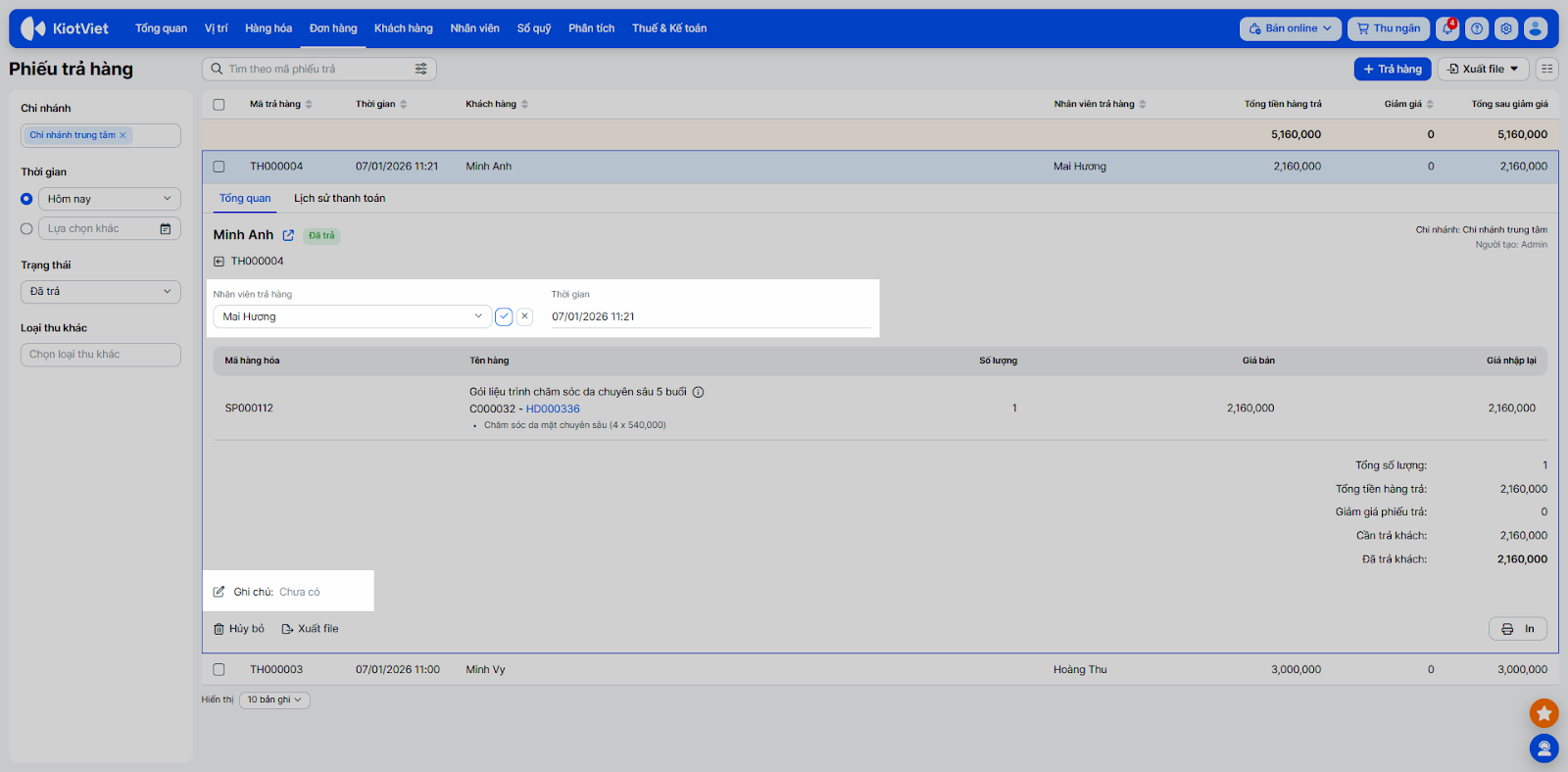Open the Xuất file dropdown at top
The width and height of the screenshot is (1568, 772).
1484,69
